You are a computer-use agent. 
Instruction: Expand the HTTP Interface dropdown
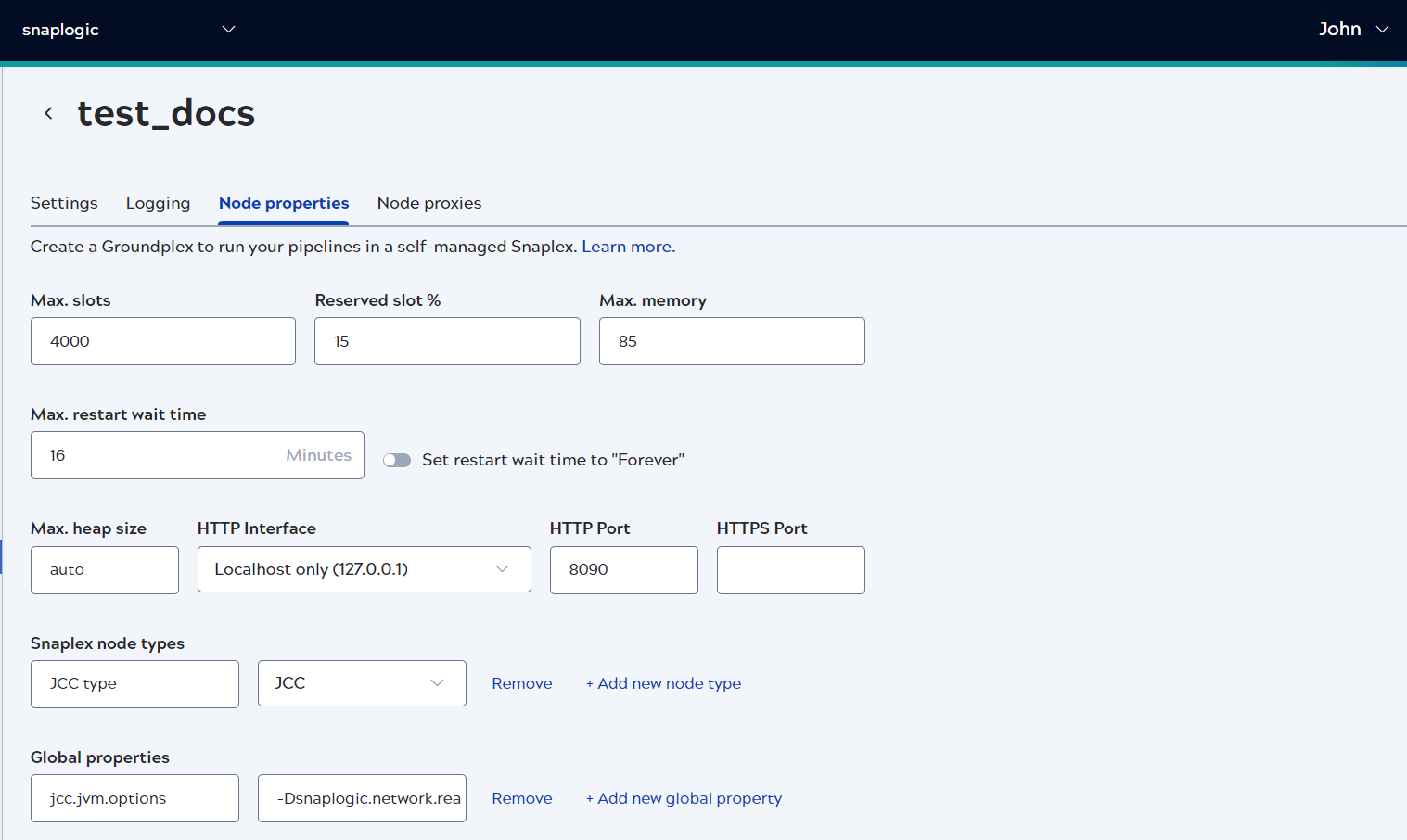click(501, 568)
